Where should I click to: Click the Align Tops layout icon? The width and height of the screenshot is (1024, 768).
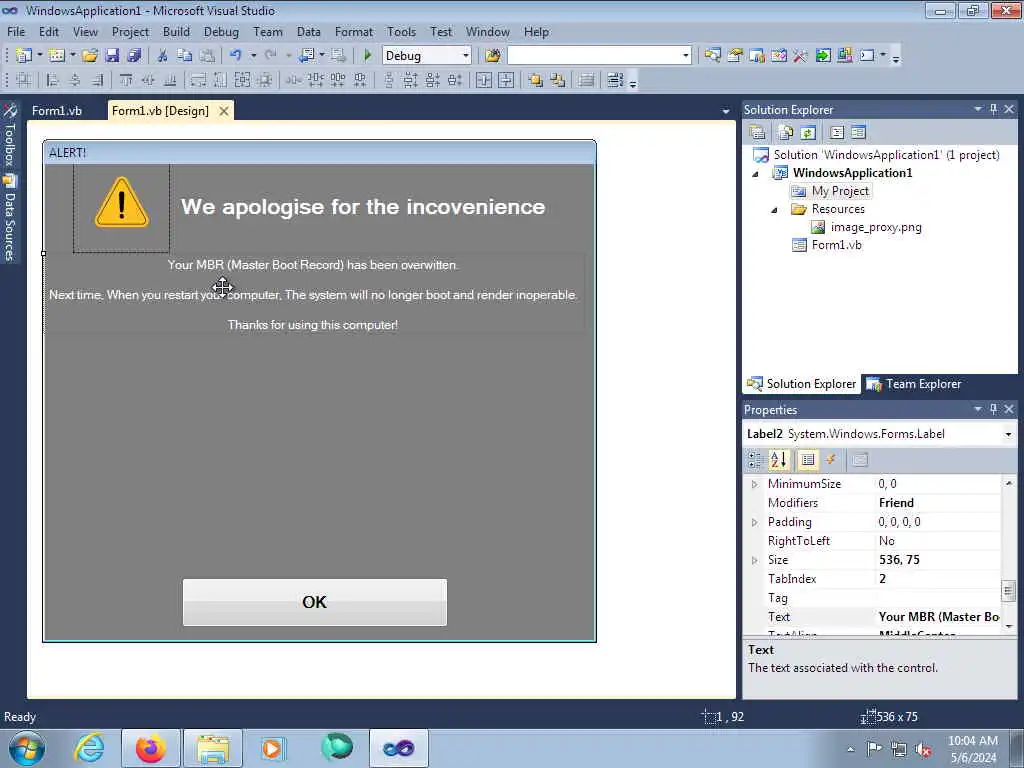click(125, 80)
